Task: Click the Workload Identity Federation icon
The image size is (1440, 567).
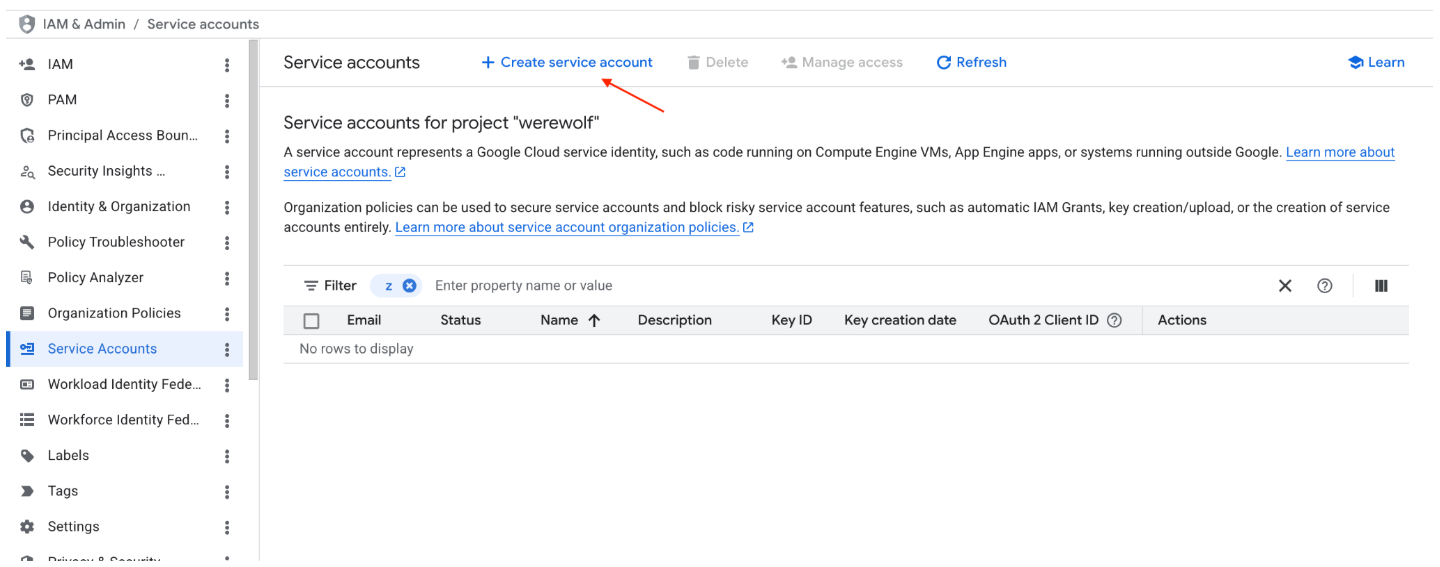Action: [x=27, y=384]
